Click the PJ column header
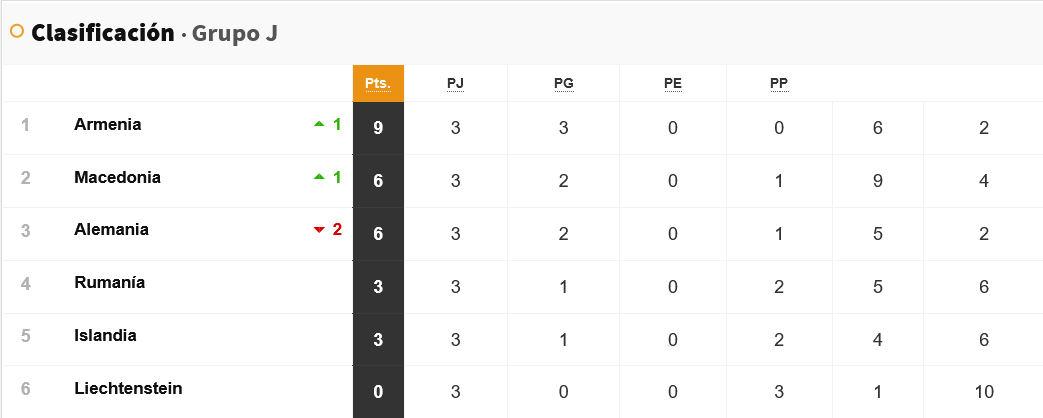 click(455, 83)
